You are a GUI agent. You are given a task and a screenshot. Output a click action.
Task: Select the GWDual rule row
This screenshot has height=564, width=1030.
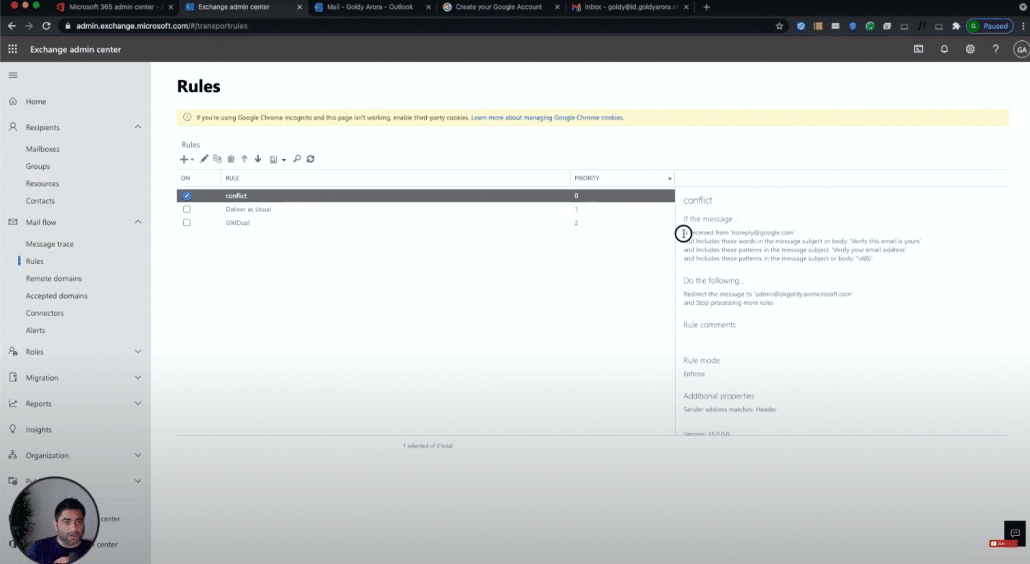pyautogui.click(x=426, y=223)
